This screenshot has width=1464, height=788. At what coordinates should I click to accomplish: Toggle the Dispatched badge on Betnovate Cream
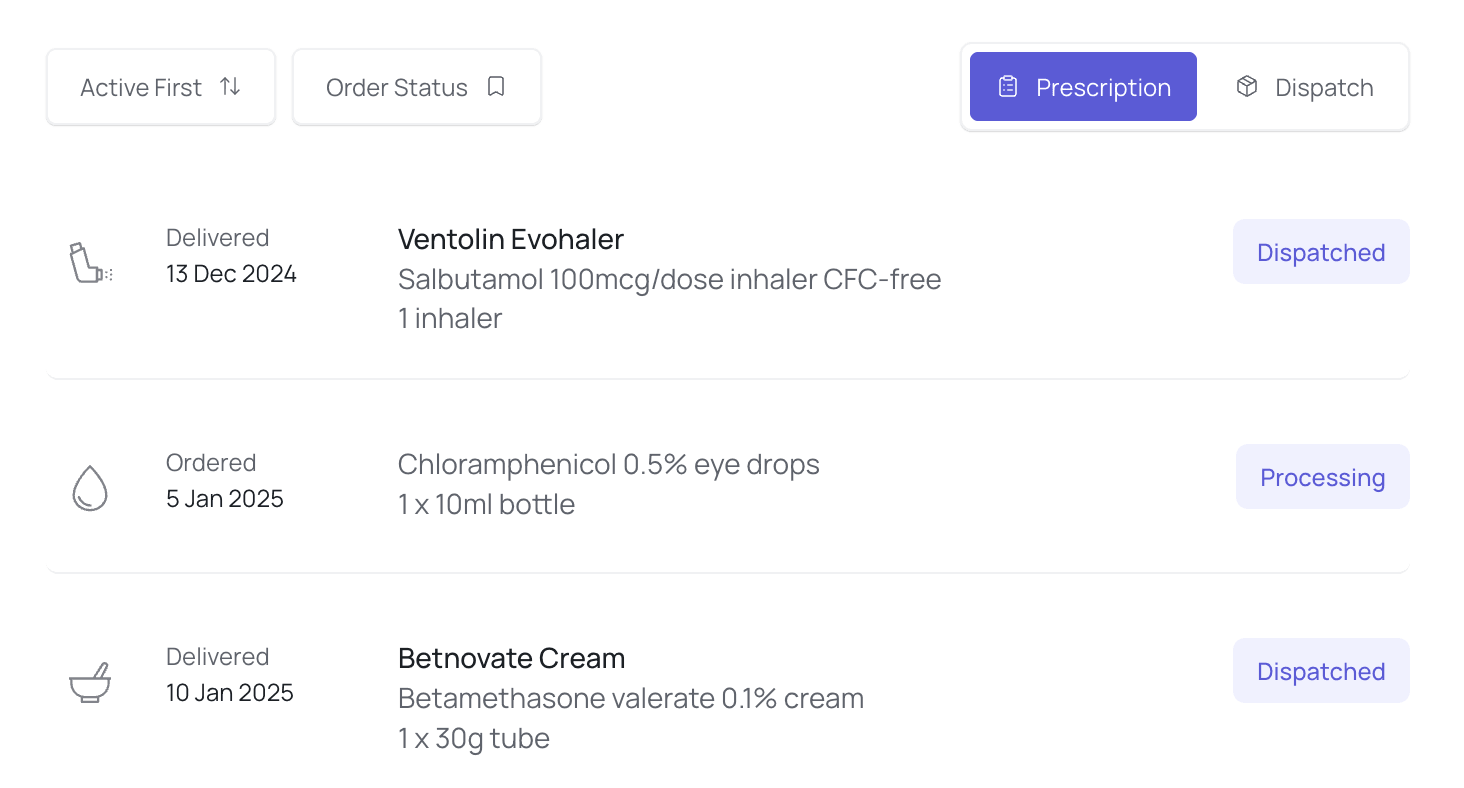tap(1321, 671)
